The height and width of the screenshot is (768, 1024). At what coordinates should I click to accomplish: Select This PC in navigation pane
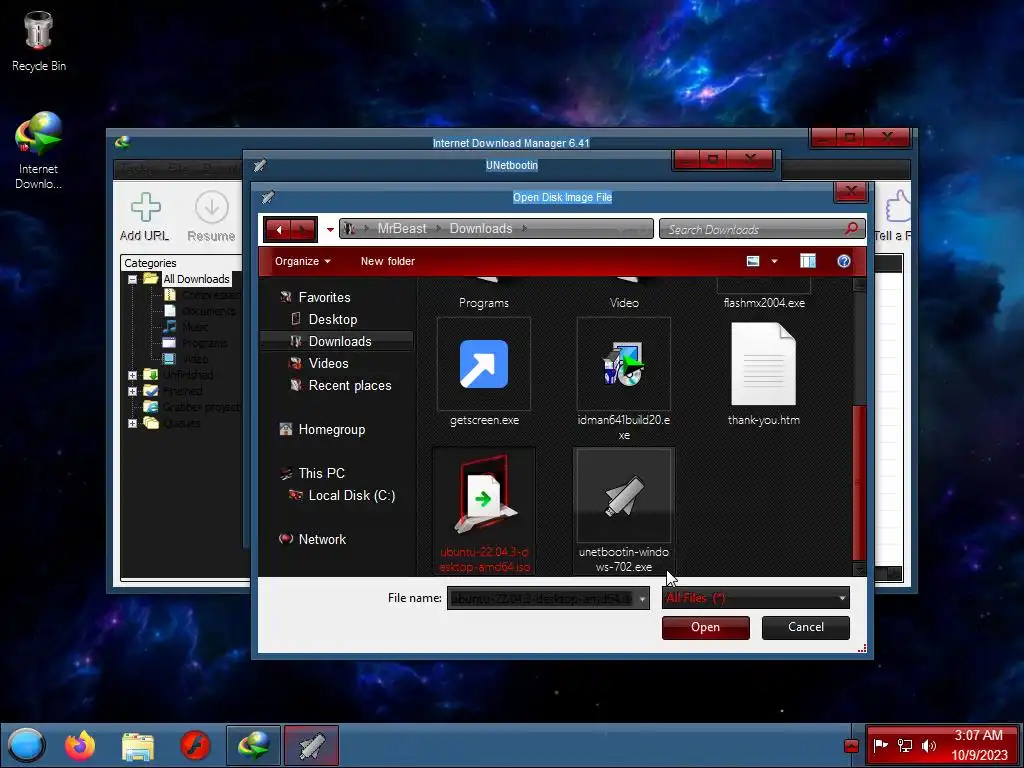point(321,473)
